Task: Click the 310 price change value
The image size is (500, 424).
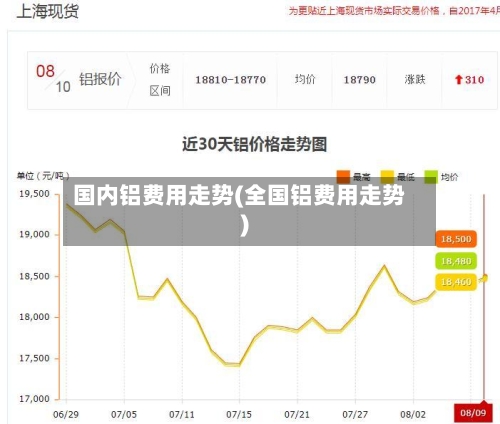Action: point(474,80)
